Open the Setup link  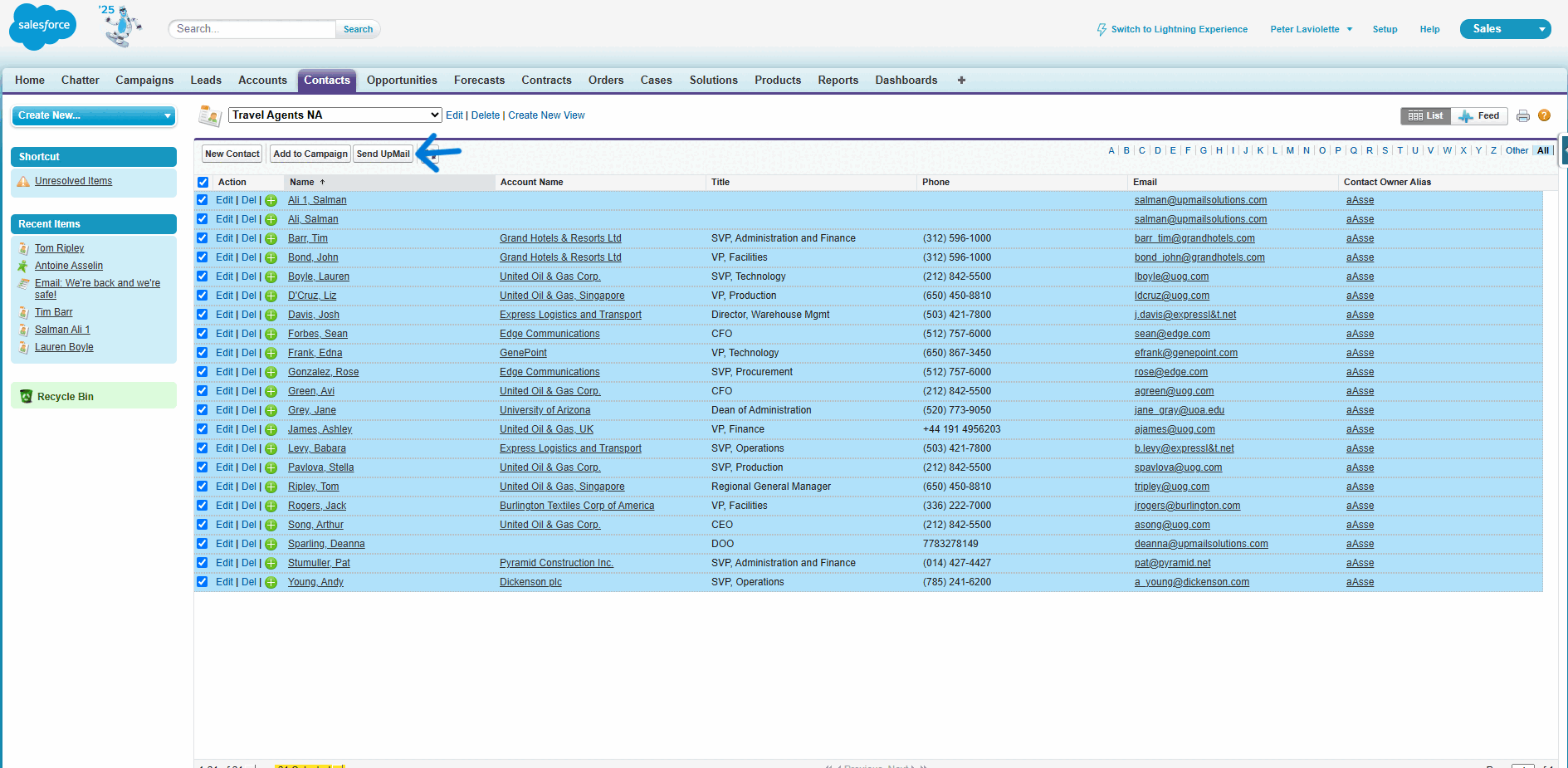(1385, 29)
